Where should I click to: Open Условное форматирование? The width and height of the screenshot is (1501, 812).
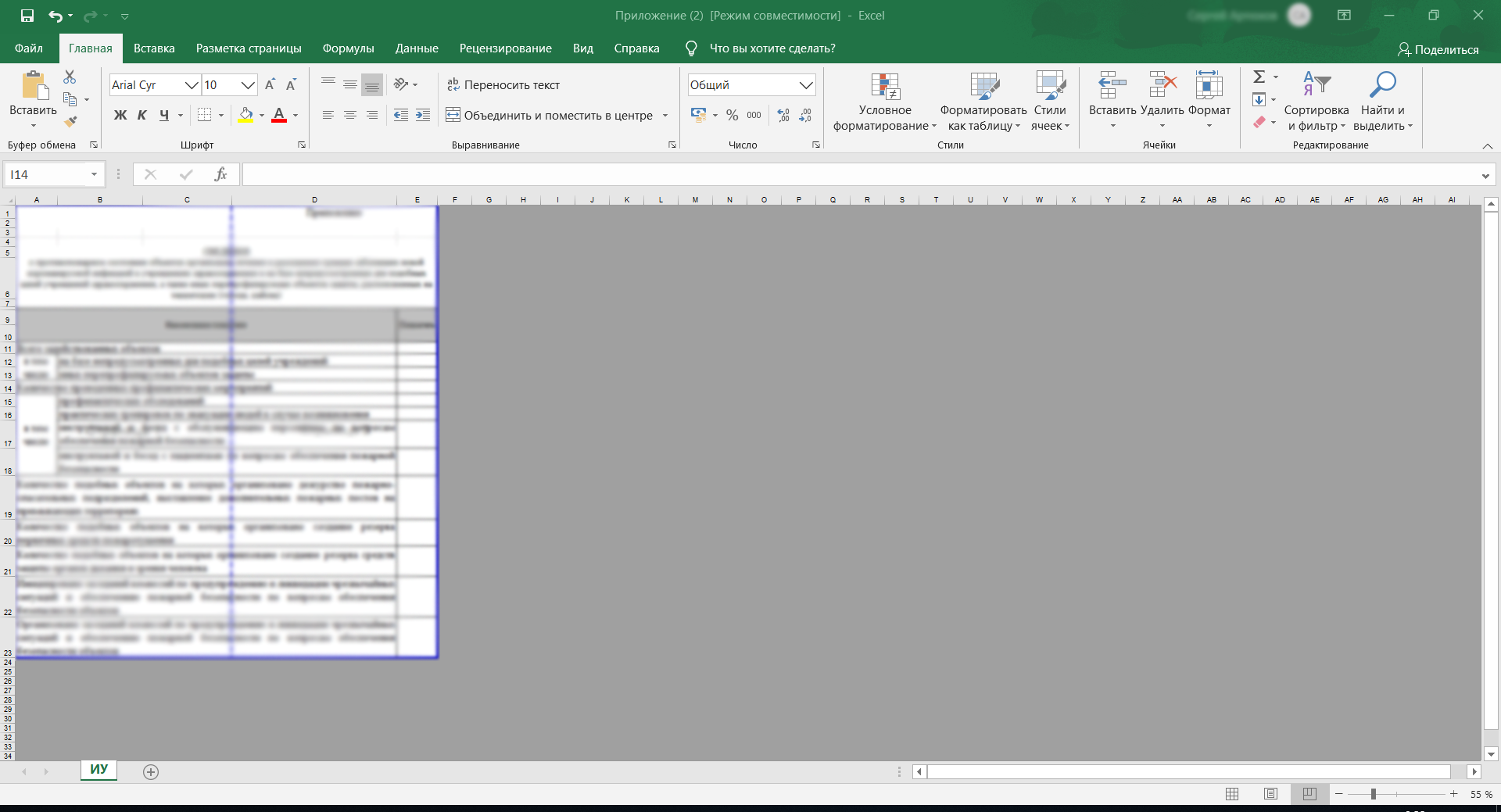coord(885,102)
